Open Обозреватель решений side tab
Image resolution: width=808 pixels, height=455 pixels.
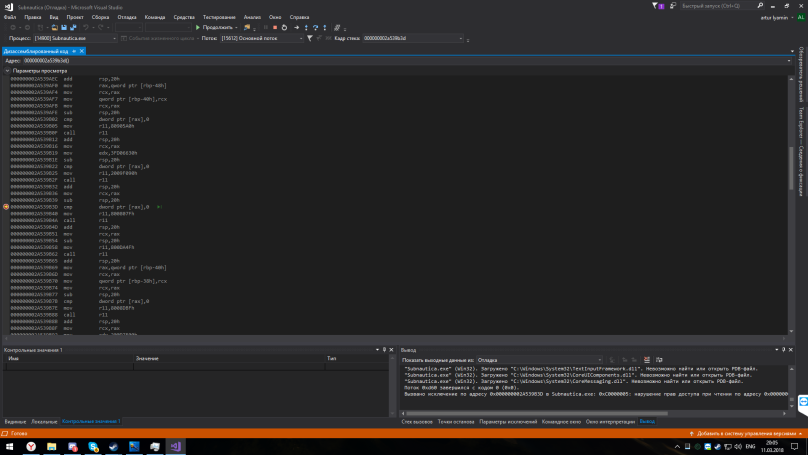pos(801,75)
